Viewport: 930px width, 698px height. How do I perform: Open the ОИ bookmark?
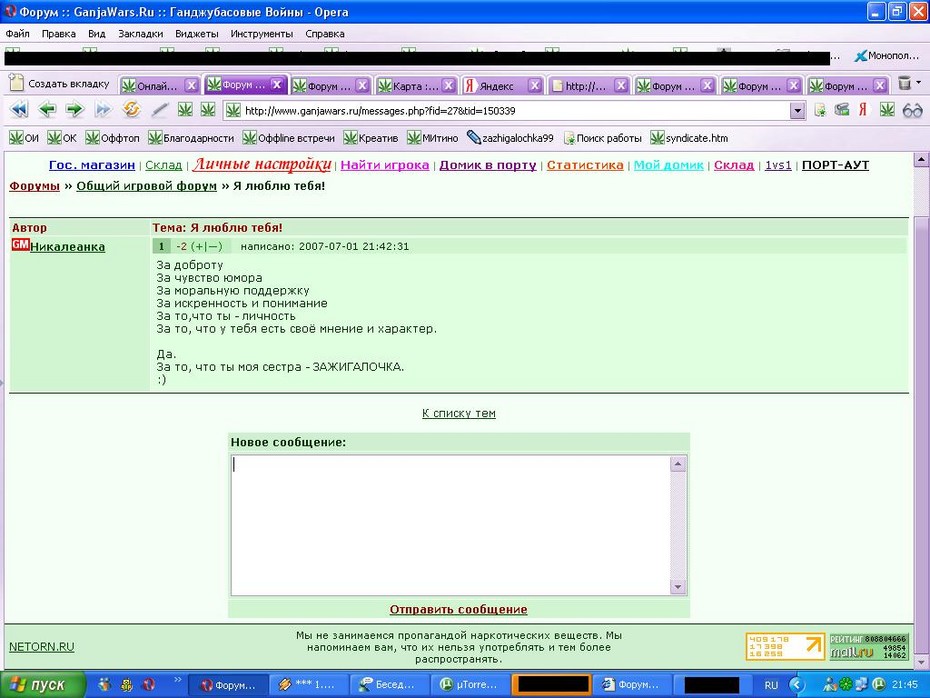point(23,138)
